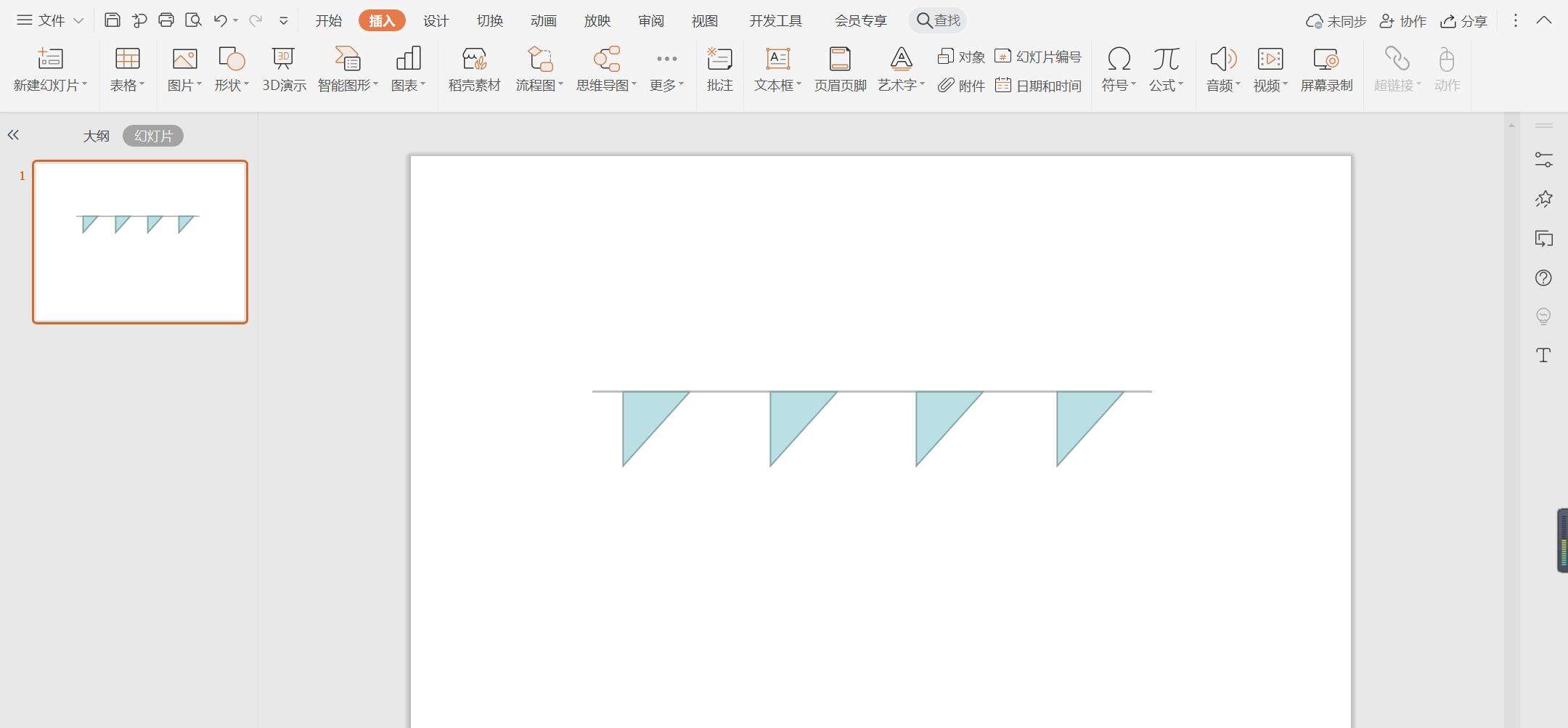Expand the 文件 file menu
The height and width of the screenshot is (728, 1568).
tap(50, 20)
